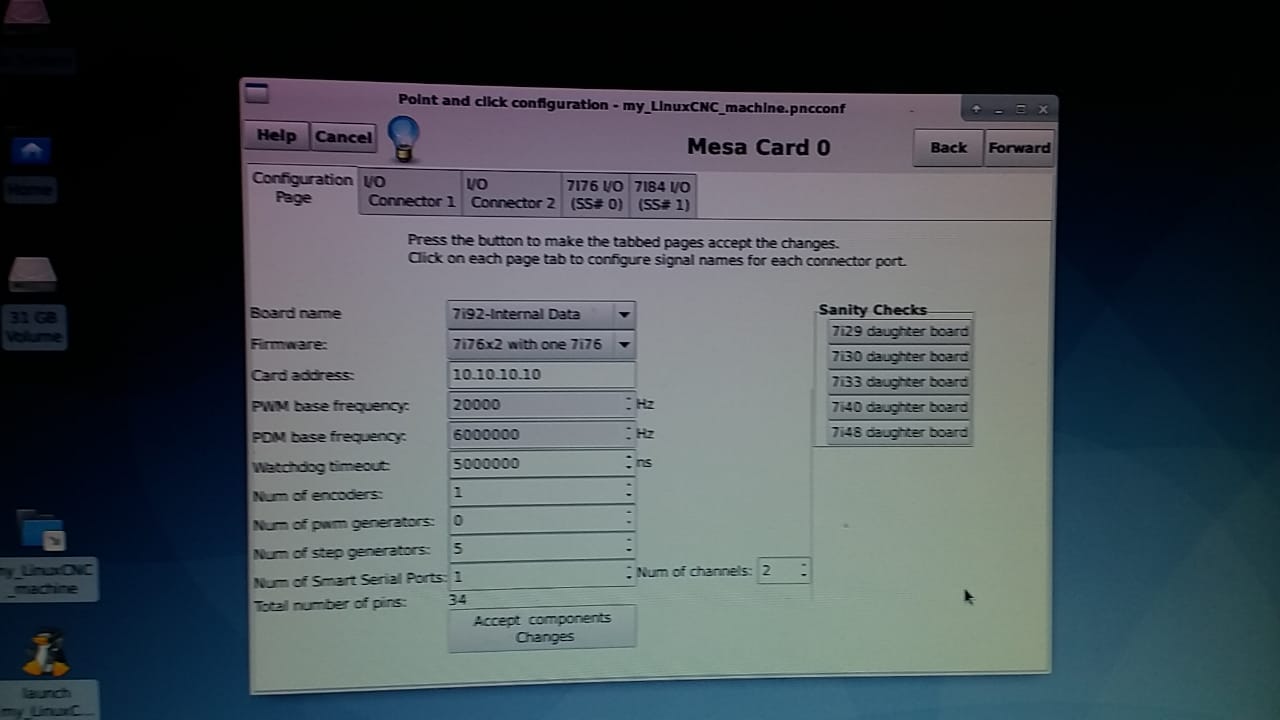
Task: Click the Help button
Action: tap(276, 136)
